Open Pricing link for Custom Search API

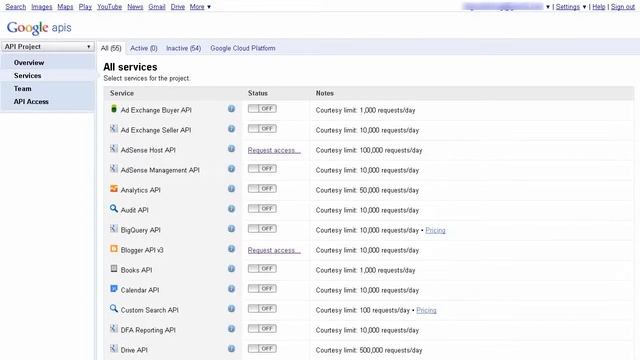point(426,310)
